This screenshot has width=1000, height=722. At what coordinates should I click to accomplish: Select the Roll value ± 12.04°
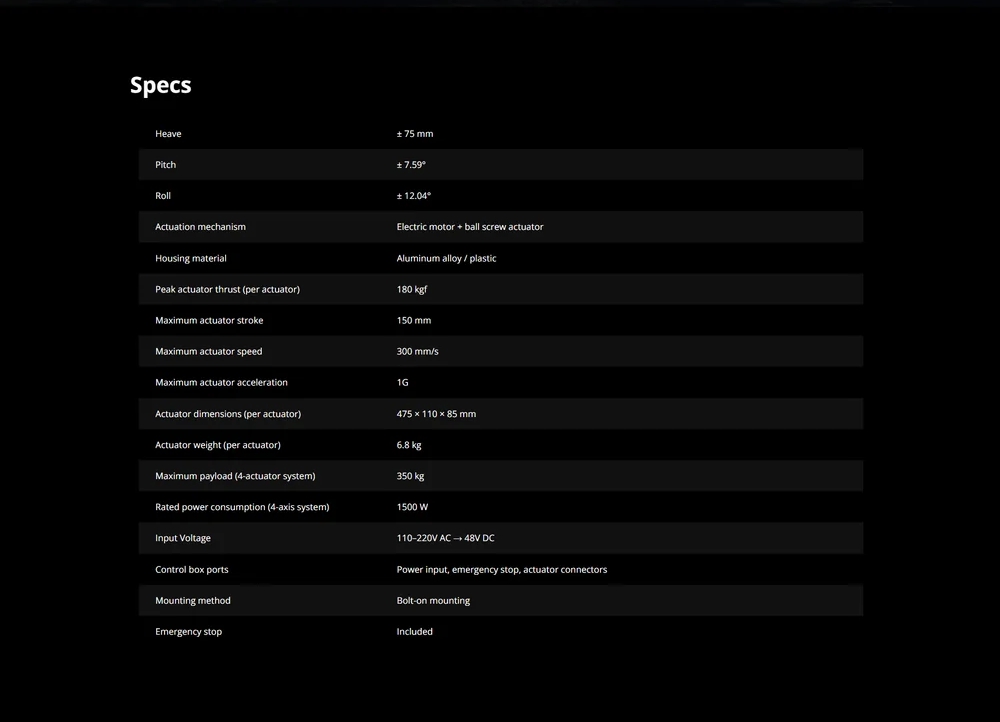pos(414,196)
